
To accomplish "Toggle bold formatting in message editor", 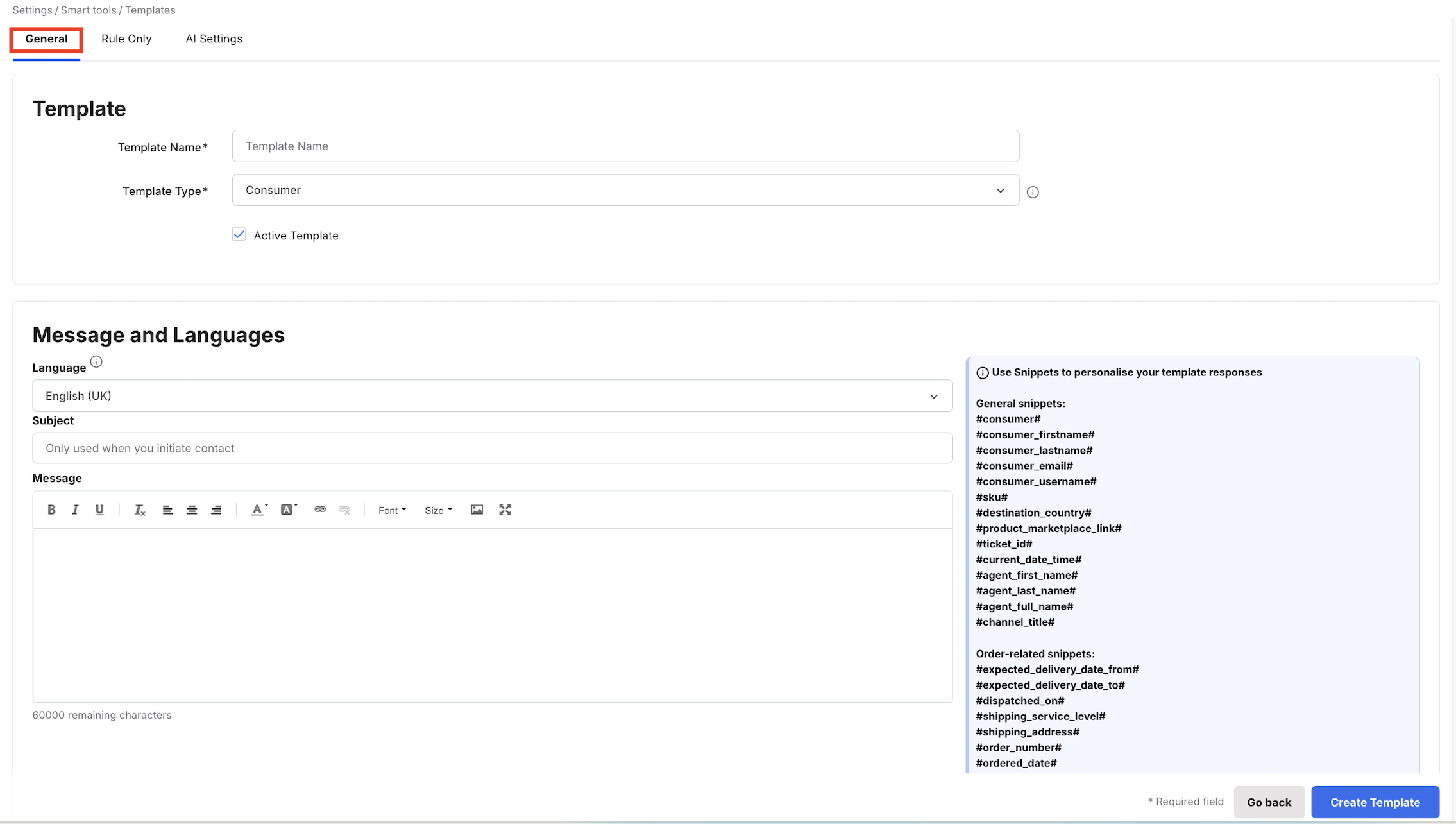I will [51, 510].
